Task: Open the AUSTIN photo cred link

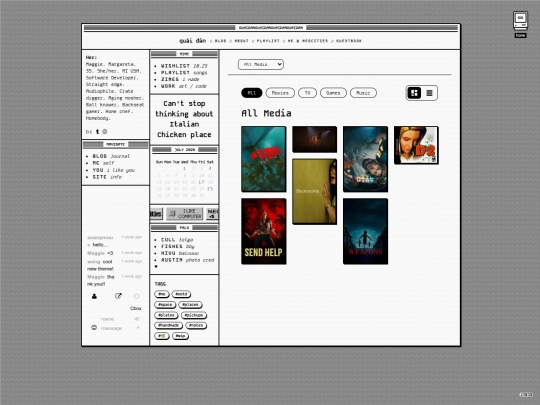Action: [x=188, y=260]
